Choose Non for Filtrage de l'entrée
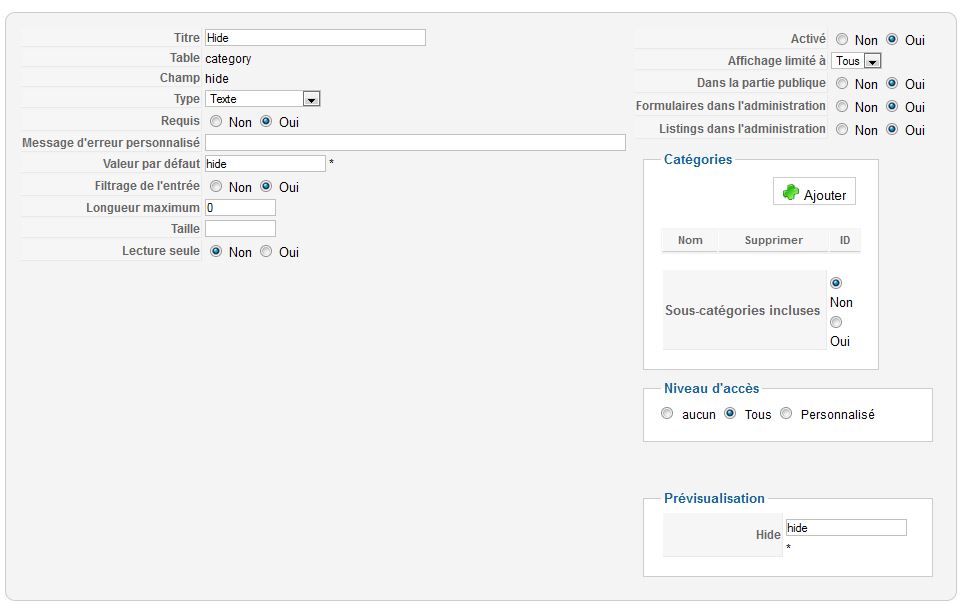The height and width of the screenshot is (604, 961). coord(216,186)
